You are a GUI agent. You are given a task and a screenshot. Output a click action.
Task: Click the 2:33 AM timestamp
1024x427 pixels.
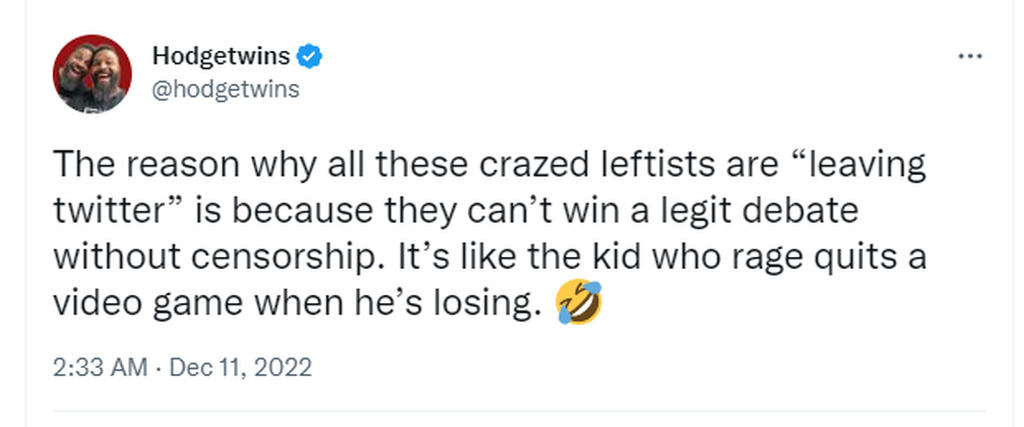(99, 367)
